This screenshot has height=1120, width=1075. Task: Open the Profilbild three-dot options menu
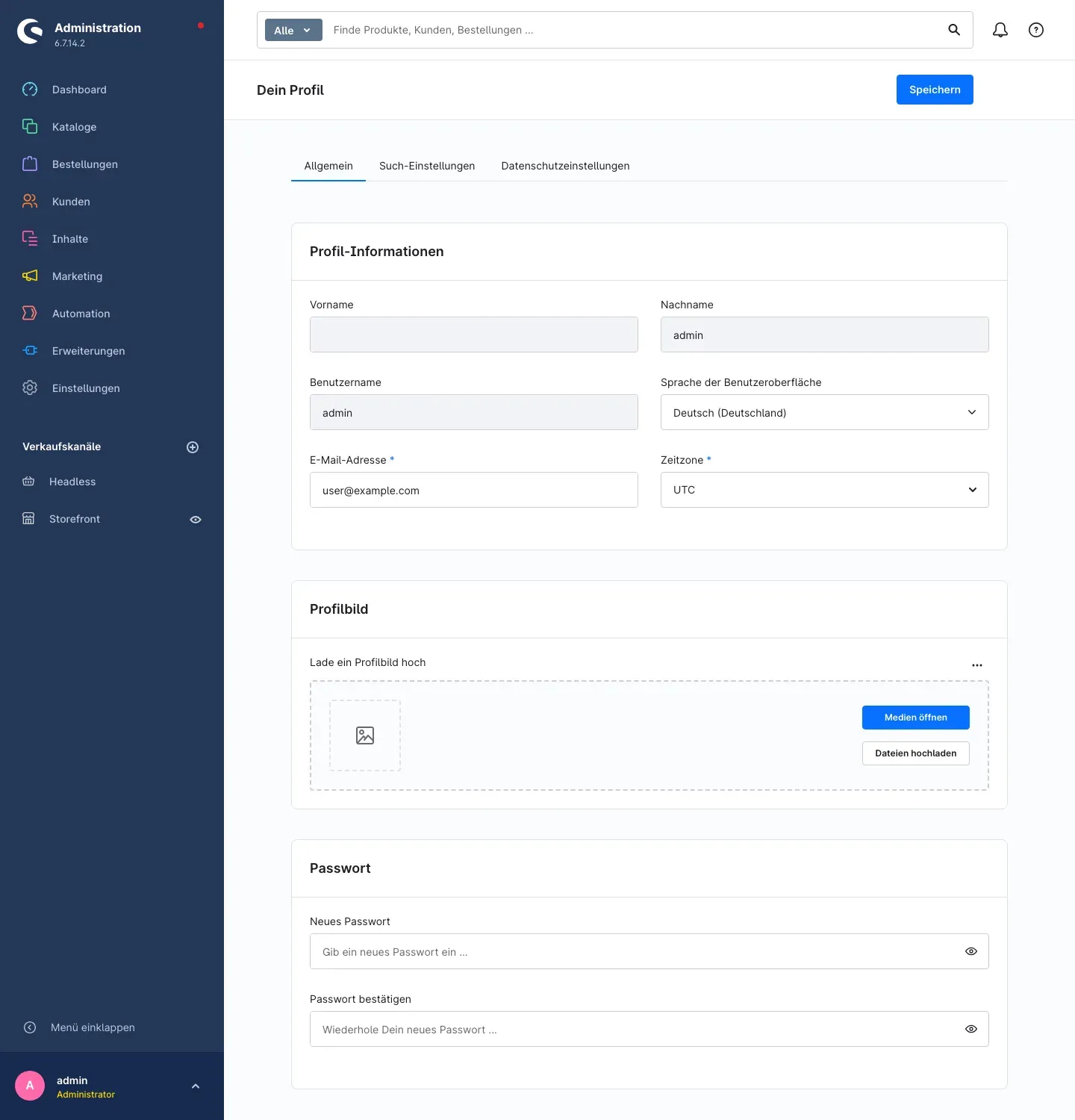click(977, 665)
